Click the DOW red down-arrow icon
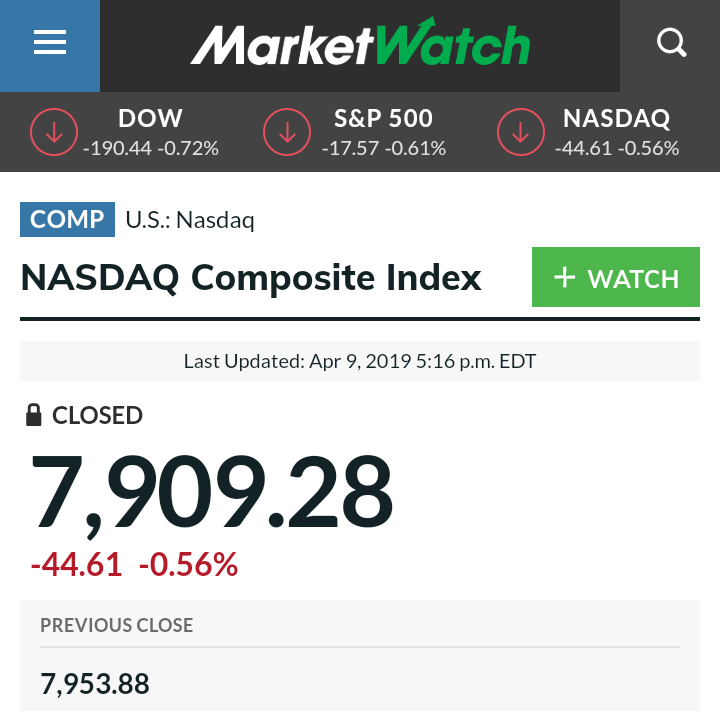The width and height of the screenshot is (720, 711). (54, 132)
